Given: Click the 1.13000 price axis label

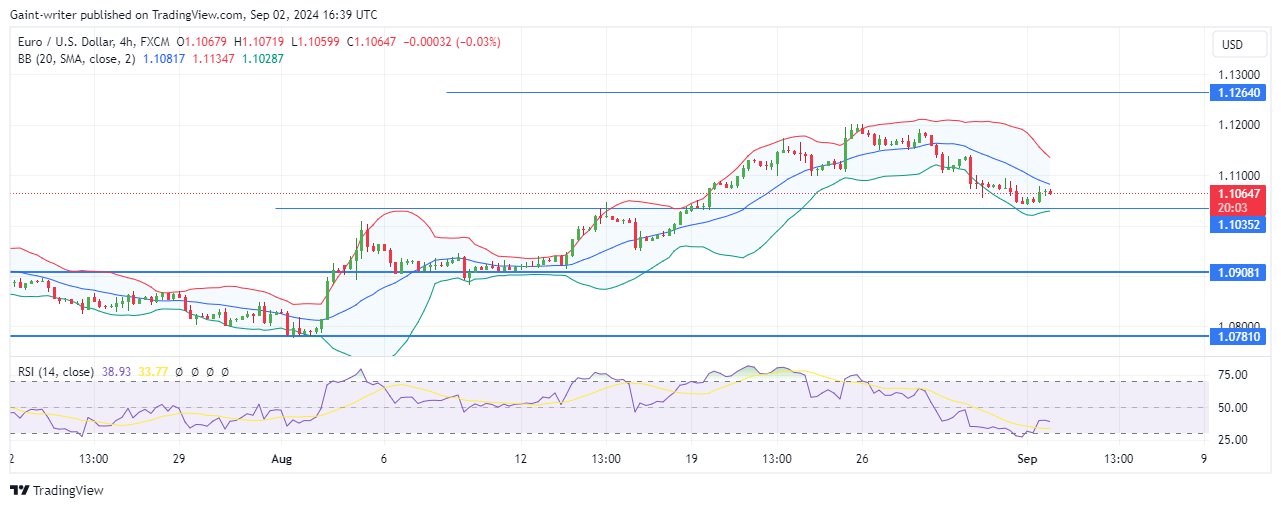Looking at the screenshot, I should click(1238, 75).
